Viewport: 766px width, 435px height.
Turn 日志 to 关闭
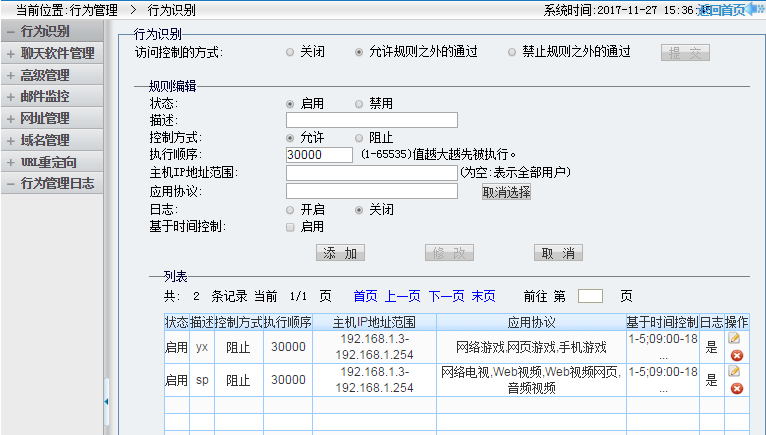tap(359, 210)
